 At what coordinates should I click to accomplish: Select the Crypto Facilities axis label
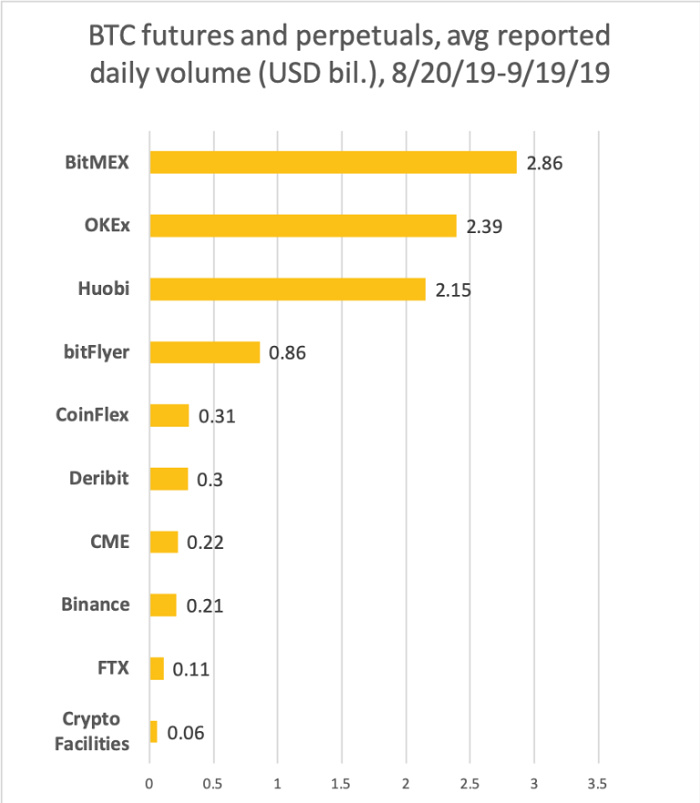click(92, 731)
